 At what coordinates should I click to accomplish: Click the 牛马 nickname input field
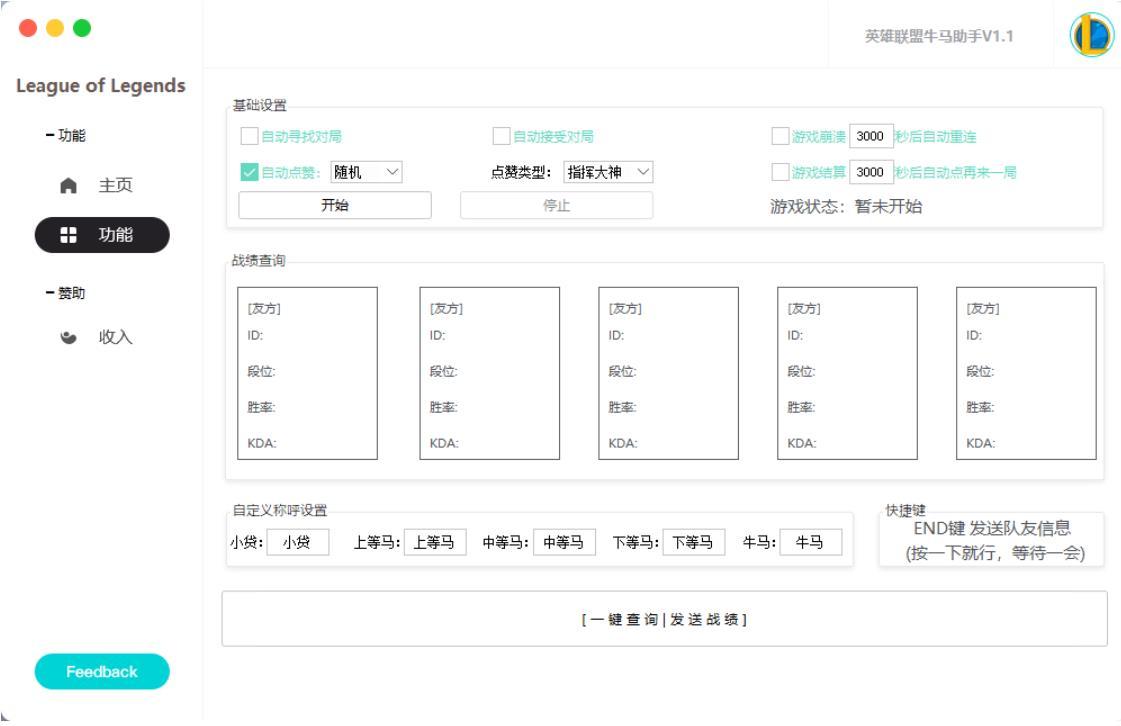[x=810, y=542]
